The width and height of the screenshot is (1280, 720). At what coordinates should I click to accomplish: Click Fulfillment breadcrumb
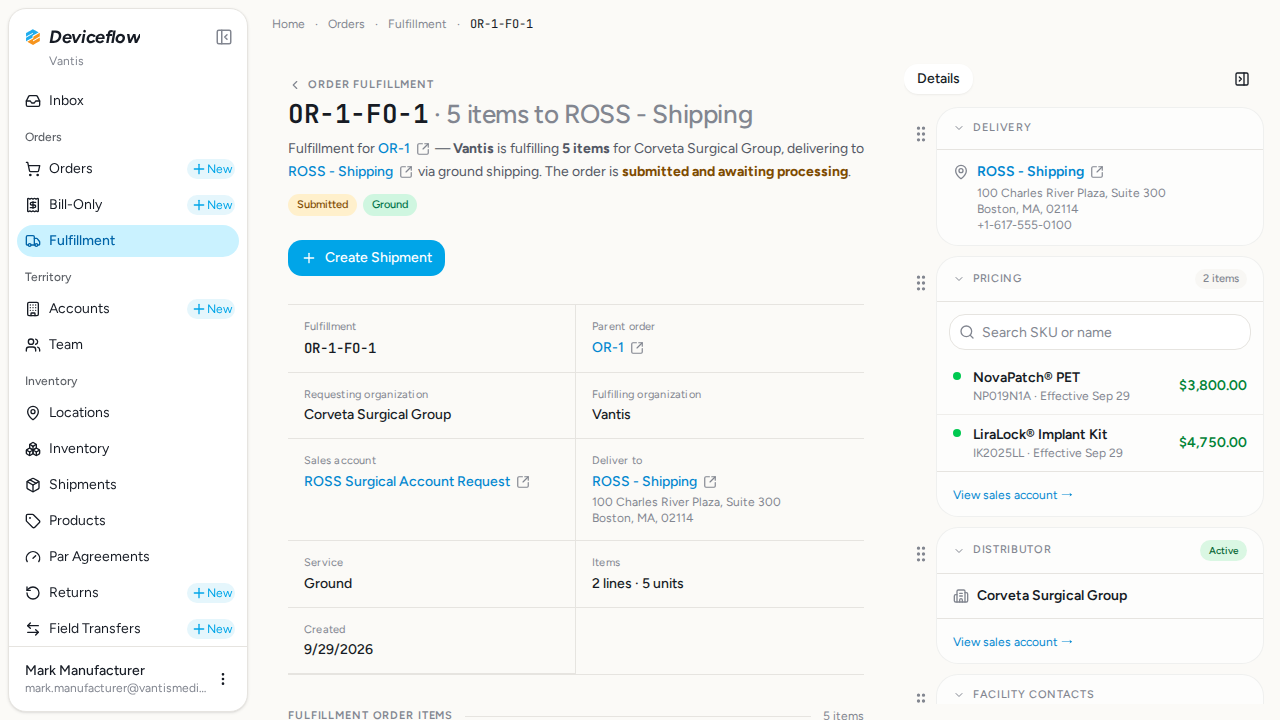(x=417, y=24)
